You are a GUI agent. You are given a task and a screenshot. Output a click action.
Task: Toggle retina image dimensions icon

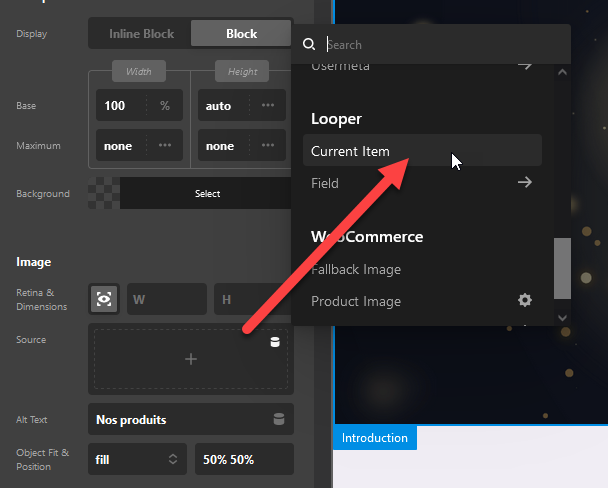(x=104, y=299)
